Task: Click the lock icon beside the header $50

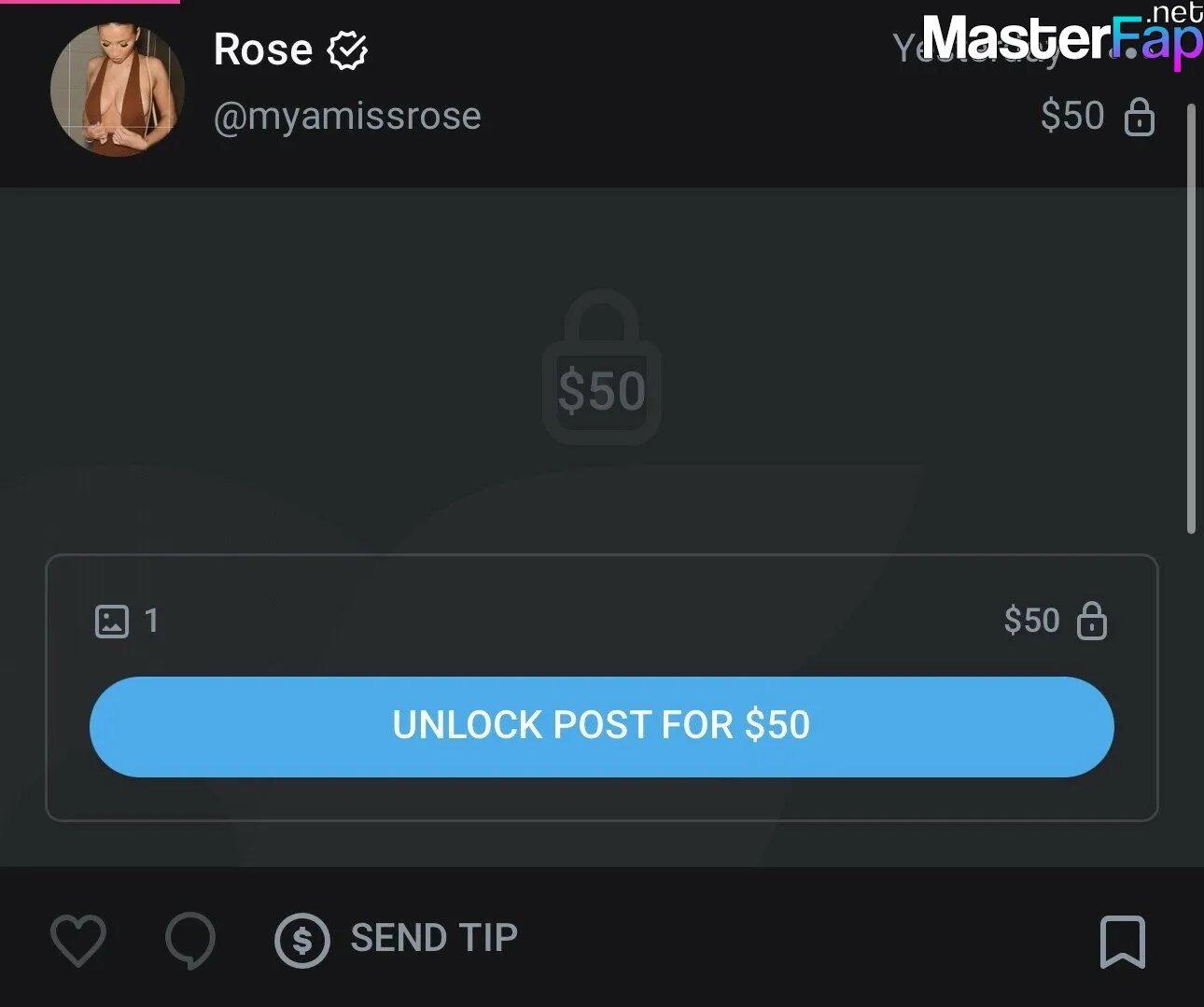Action: pos(1140,117)
